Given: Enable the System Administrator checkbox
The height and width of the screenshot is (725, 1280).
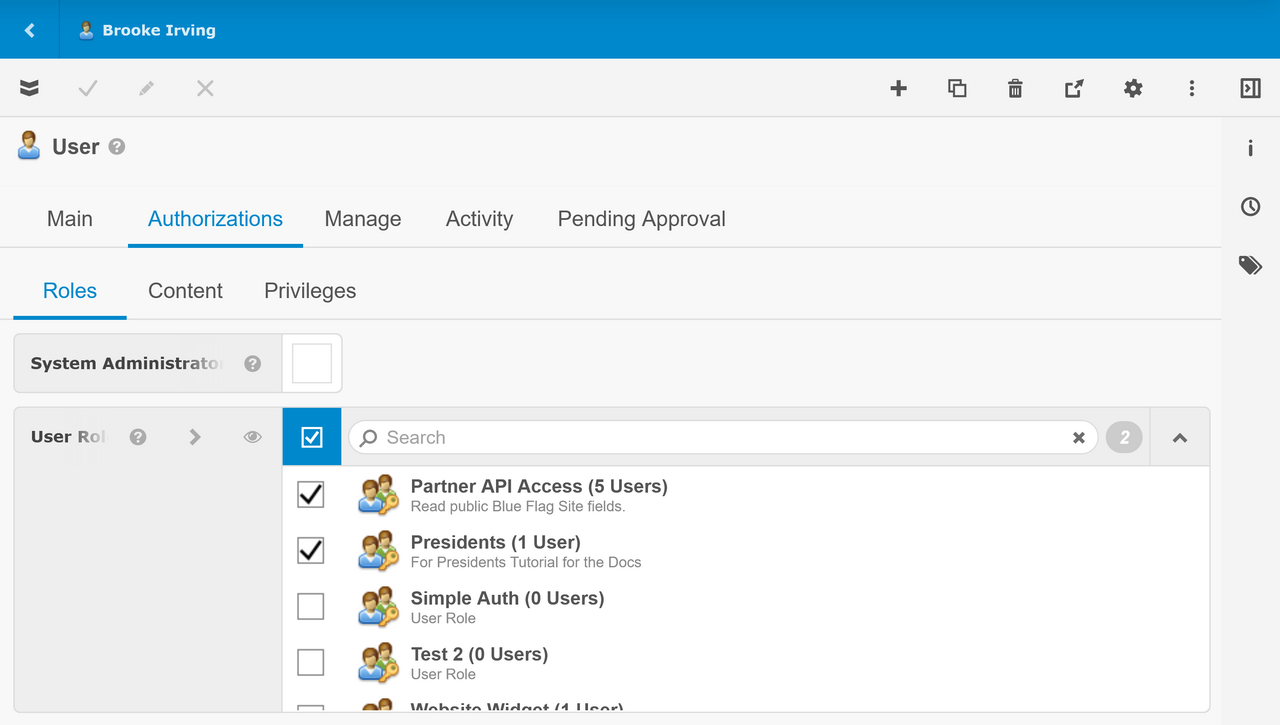Looking at the screenshot, I should point(312,364).
